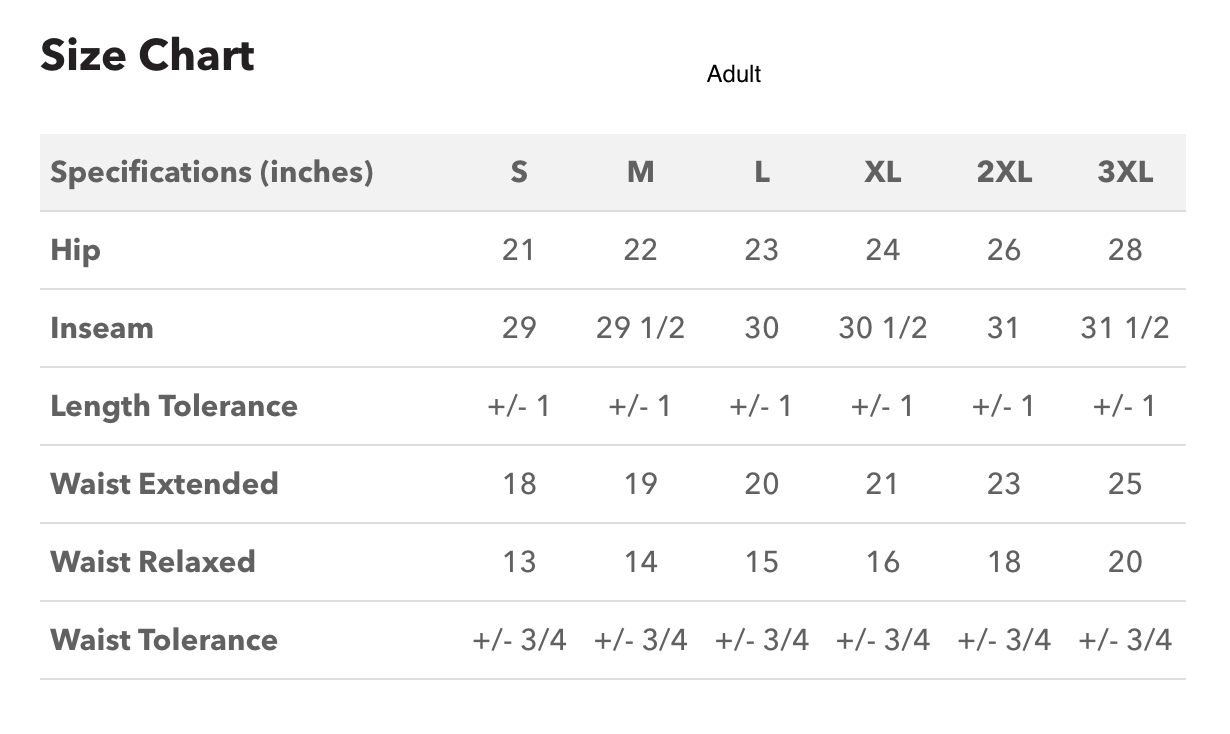
Task: Select the Inseam row label
Action: click(102, 328)
